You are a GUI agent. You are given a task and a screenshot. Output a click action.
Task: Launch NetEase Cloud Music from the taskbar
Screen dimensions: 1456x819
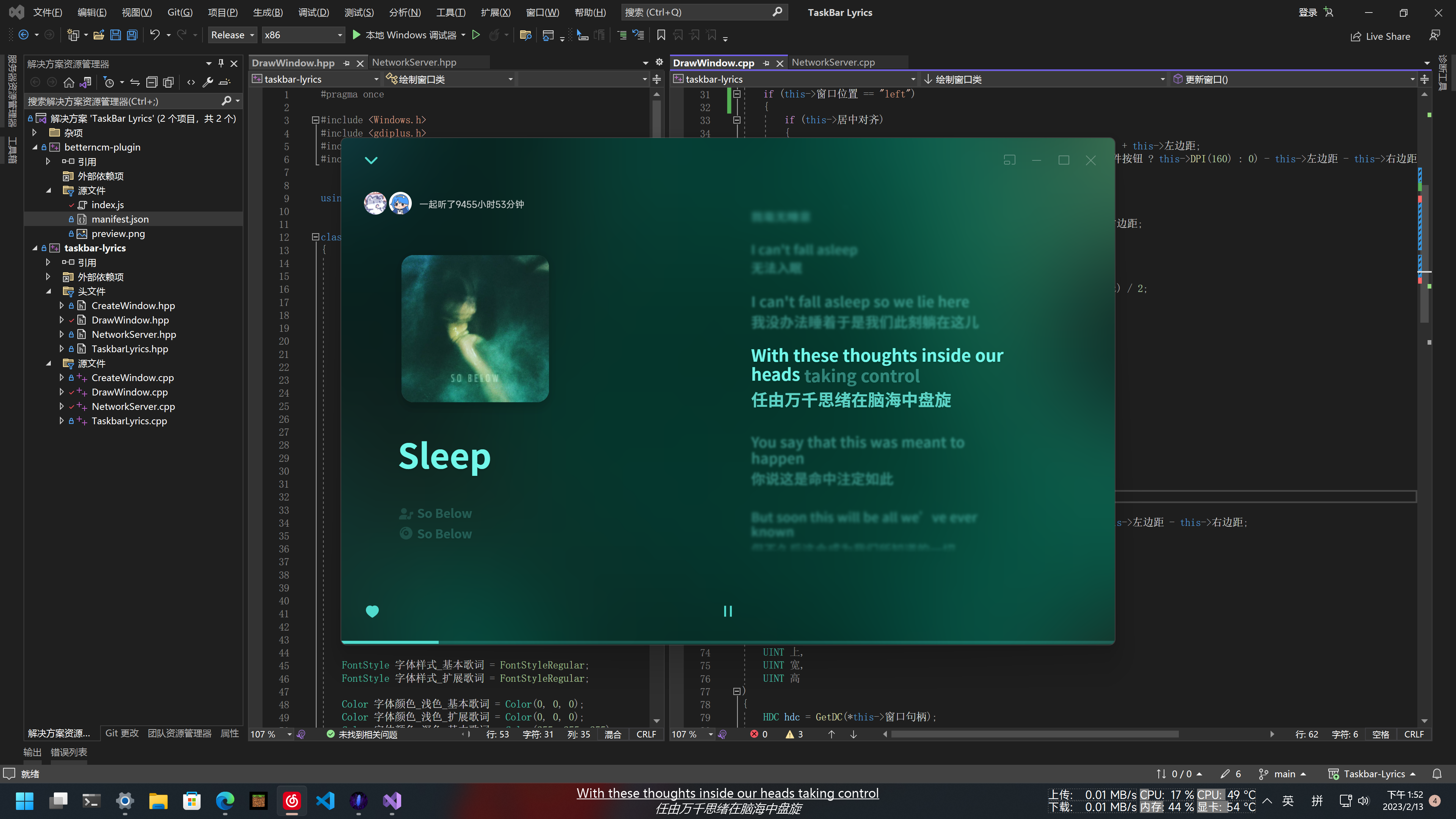click(x=292, y=800)
